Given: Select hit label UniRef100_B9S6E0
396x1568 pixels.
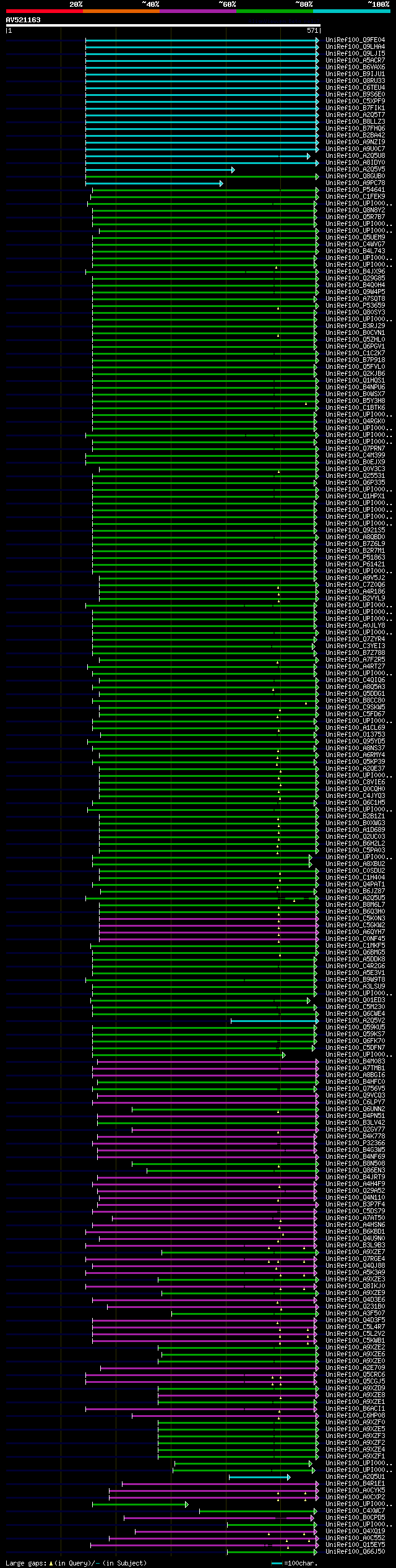Looking at the screenshot, I should click(355, 95).
